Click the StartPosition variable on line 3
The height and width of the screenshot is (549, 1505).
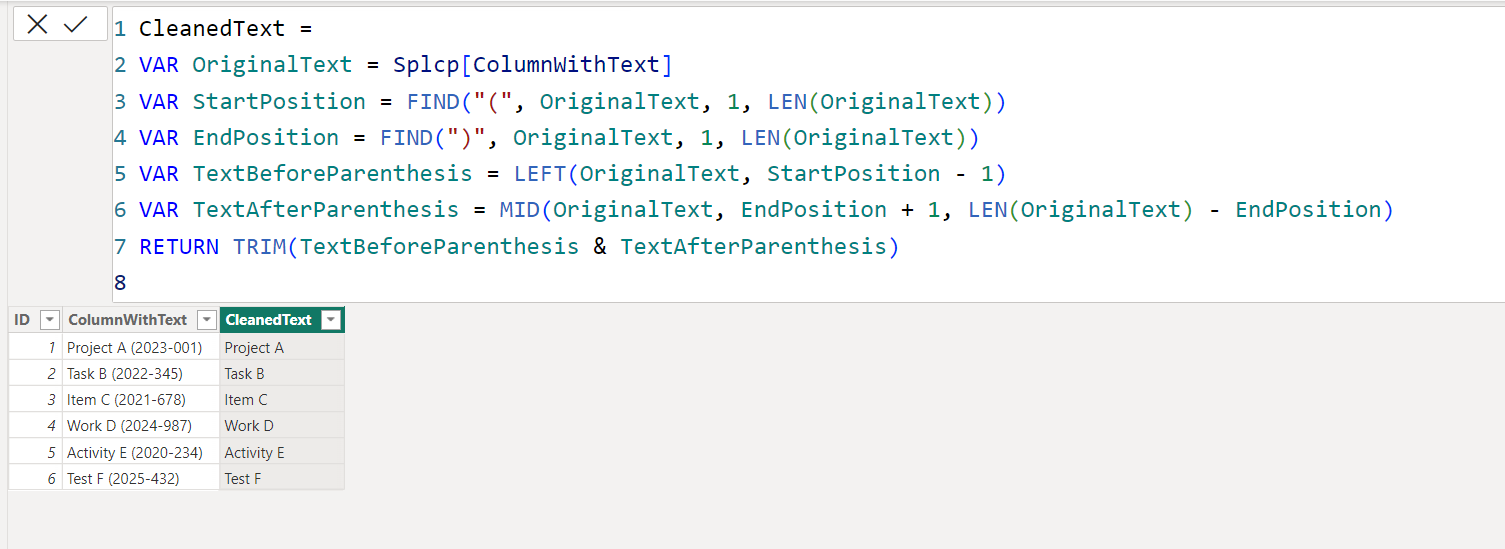coord(279,101)
